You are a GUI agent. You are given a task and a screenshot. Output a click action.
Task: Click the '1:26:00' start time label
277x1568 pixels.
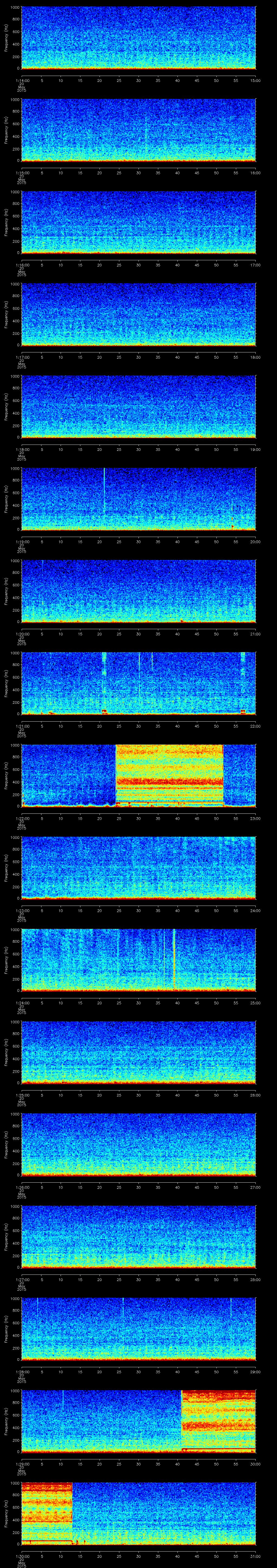(x=22, y=1187)
